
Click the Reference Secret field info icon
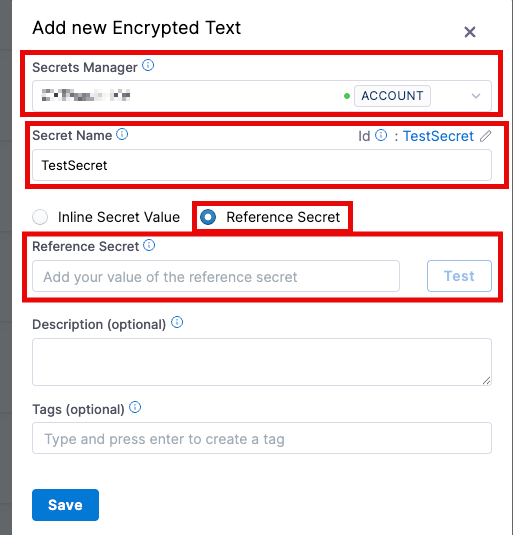click(149, 245)
